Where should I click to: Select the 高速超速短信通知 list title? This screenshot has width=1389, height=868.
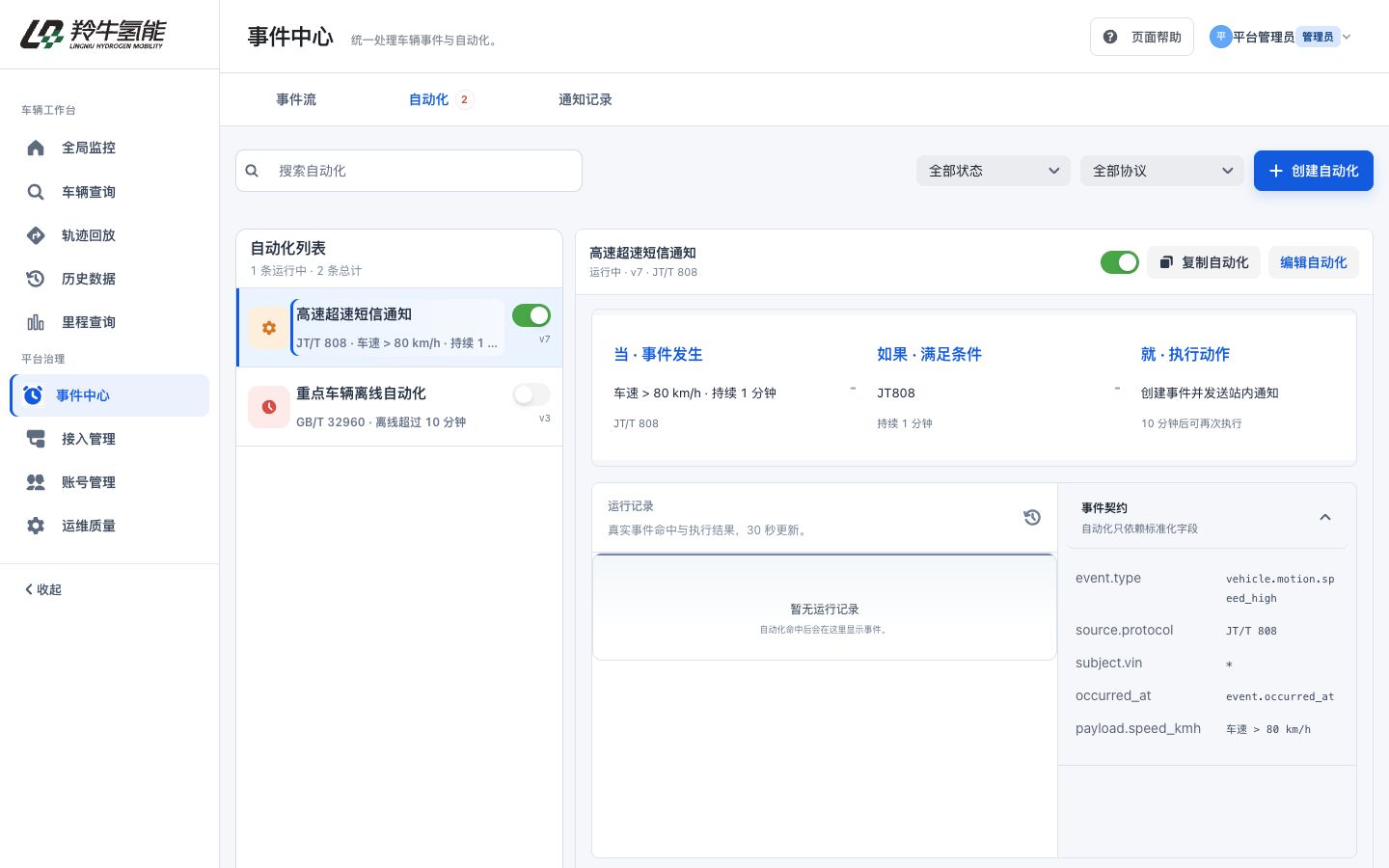(x=354, y=314)
